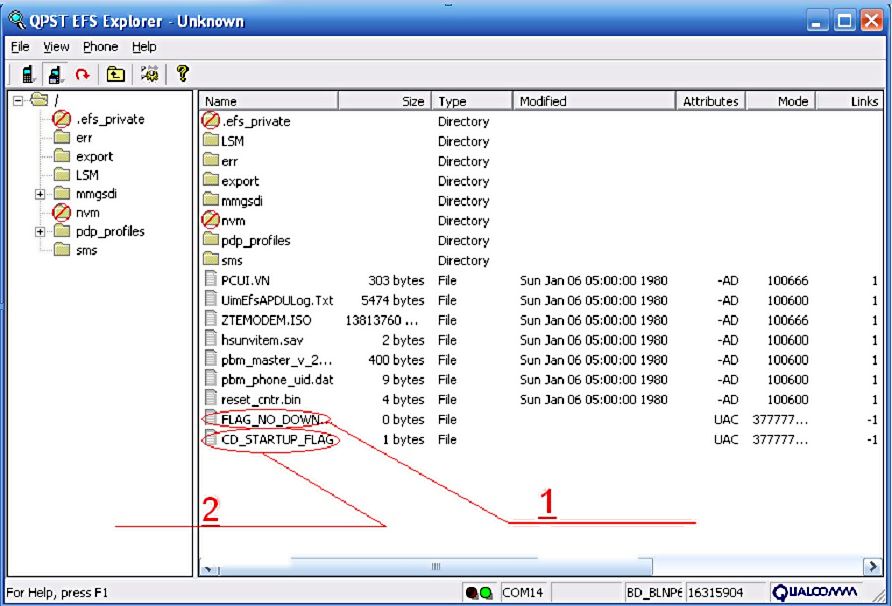Image resolution: width=892 pixels, height=606 pixels.
Task: Click the green status indicator light
Action: pyautogui.click(x=486, y=593)
